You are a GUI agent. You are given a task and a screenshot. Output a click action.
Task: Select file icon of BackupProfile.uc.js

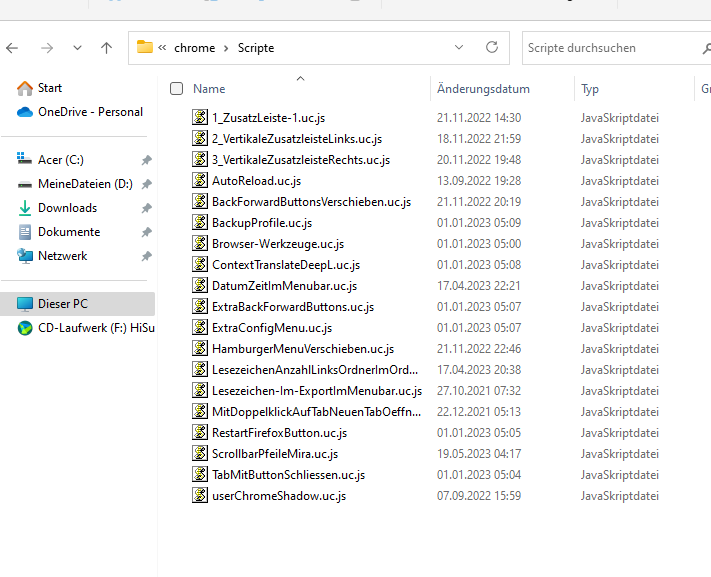click(200, 222)
